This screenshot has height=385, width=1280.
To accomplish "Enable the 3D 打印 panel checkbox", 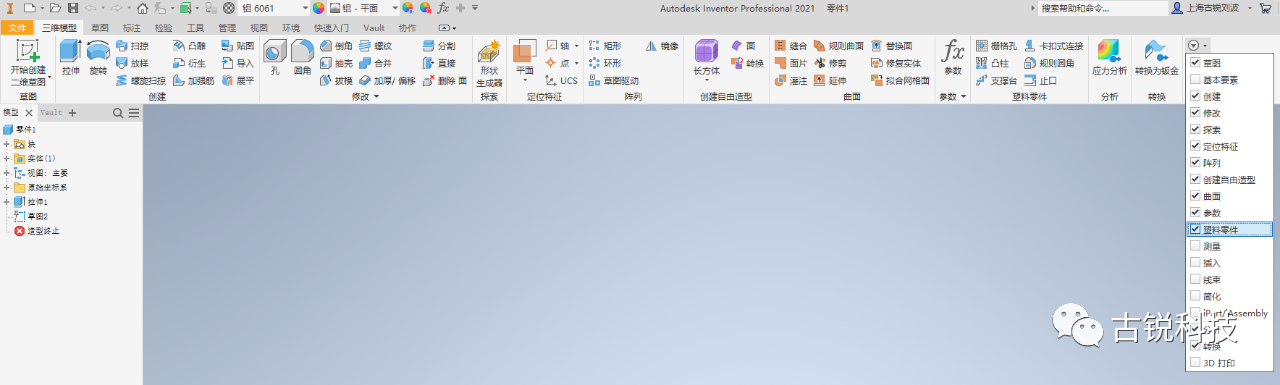I will [1195, 362].
